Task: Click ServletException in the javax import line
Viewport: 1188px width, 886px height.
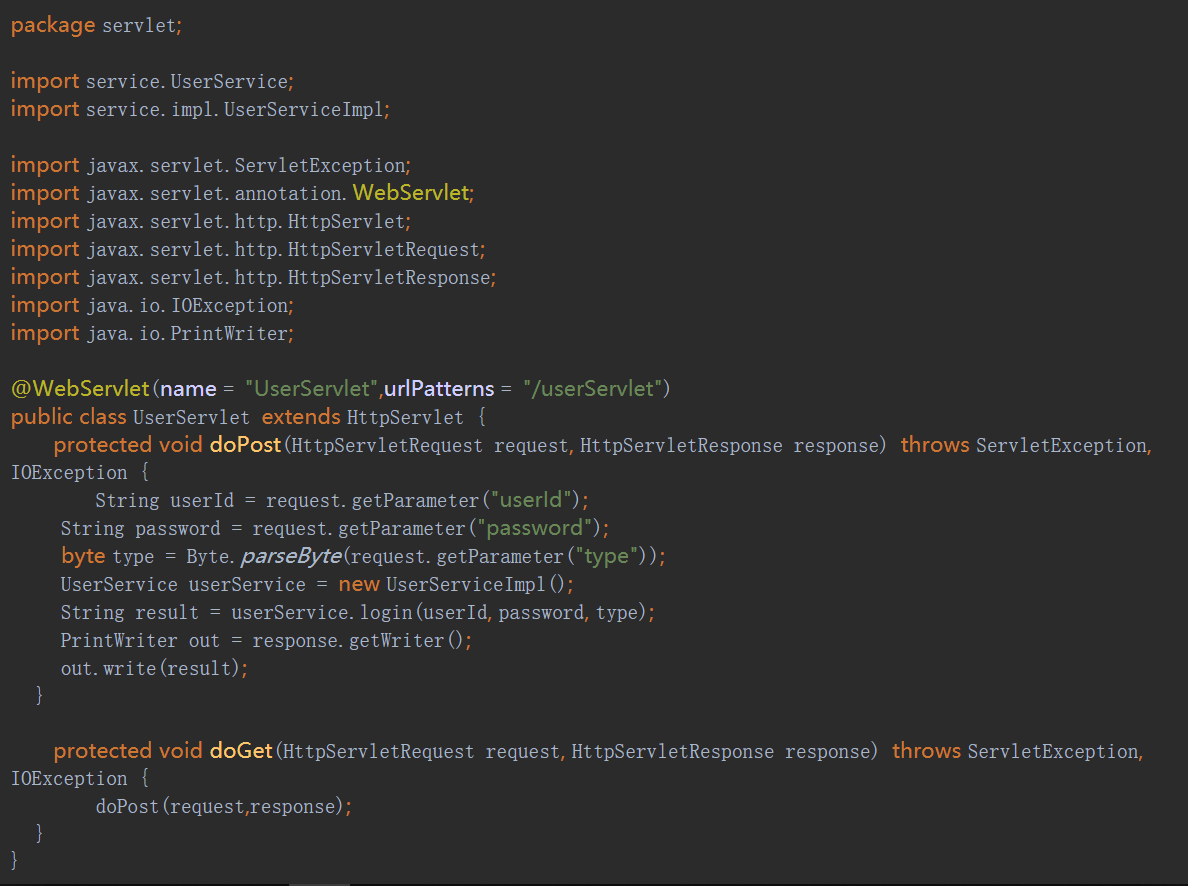Action: coord(320,165)
